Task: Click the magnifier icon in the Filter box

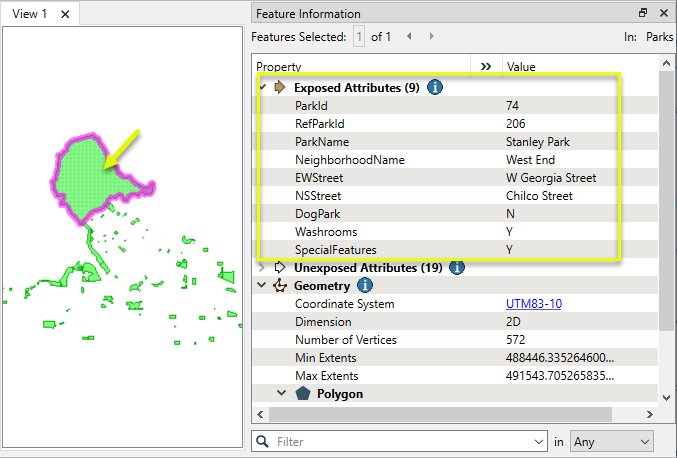Action: click(x=263, y=441)
